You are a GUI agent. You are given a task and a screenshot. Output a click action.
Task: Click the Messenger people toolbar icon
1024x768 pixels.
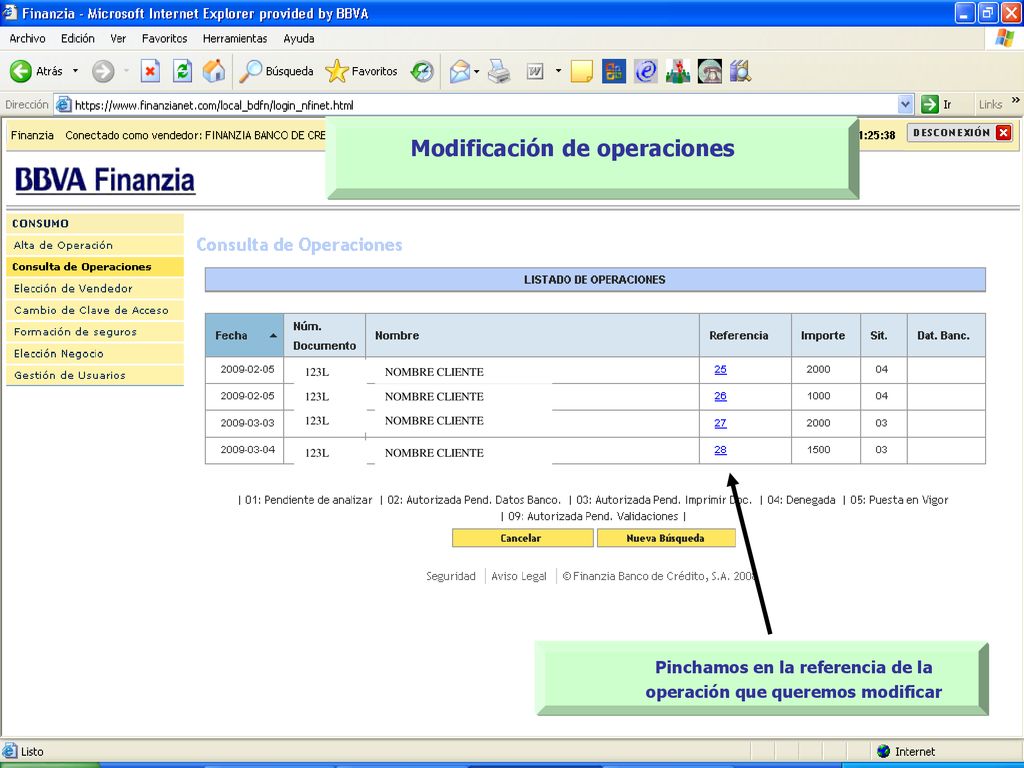(x=678, y=71)
